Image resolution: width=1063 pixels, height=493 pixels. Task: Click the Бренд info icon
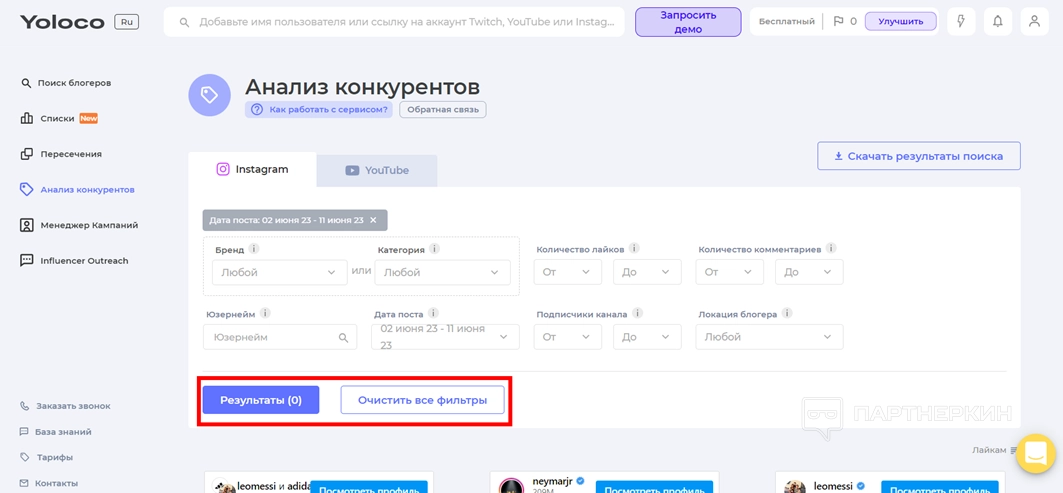click(254, 249)
